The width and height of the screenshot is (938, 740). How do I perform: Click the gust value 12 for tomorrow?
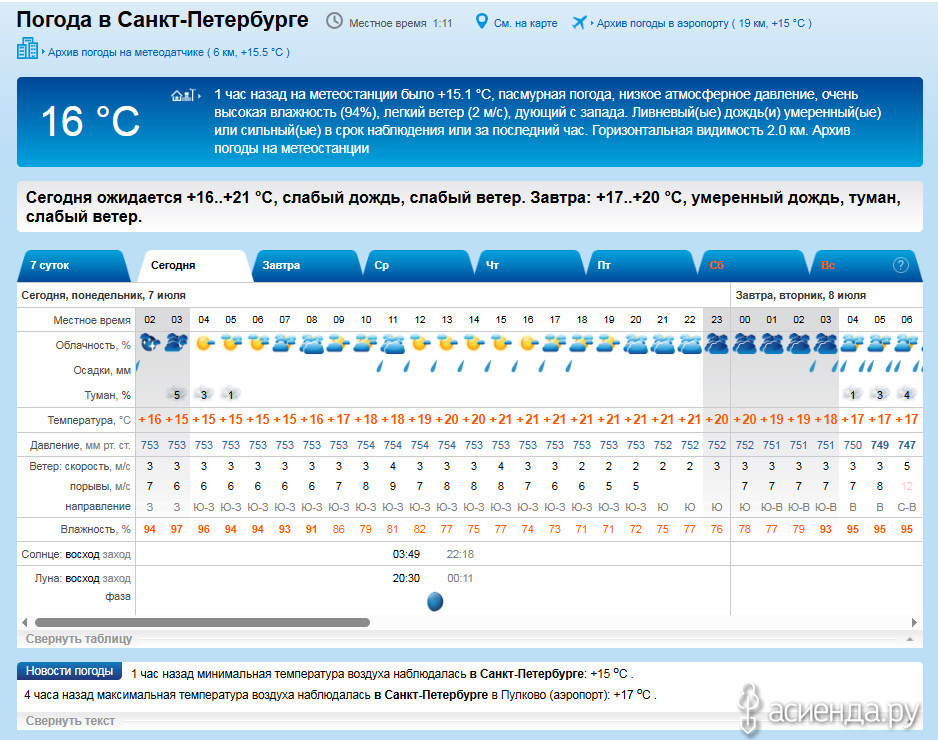(907, 486)
